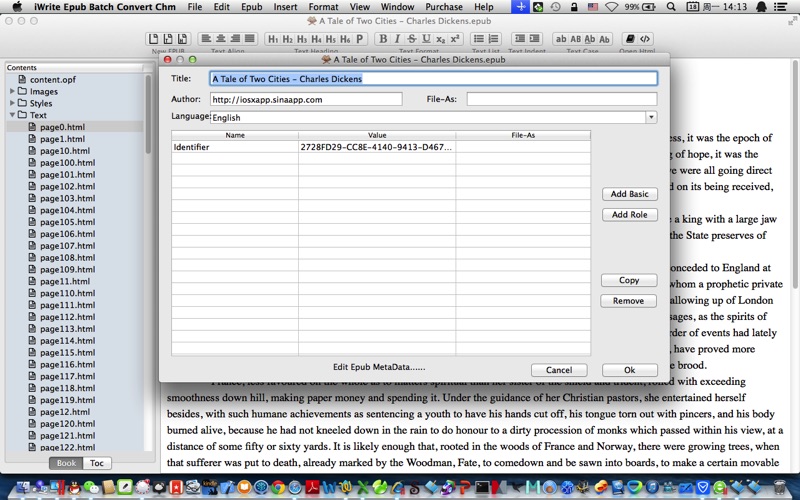Open the Edit menu
This screenshot has height=500, width=800.
pyautogui.click(x=221, y=7)
